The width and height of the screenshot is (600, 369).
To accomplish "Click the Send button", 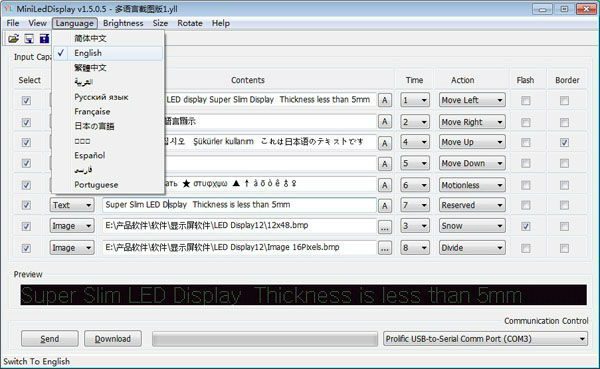I will (x=50, y=339).
